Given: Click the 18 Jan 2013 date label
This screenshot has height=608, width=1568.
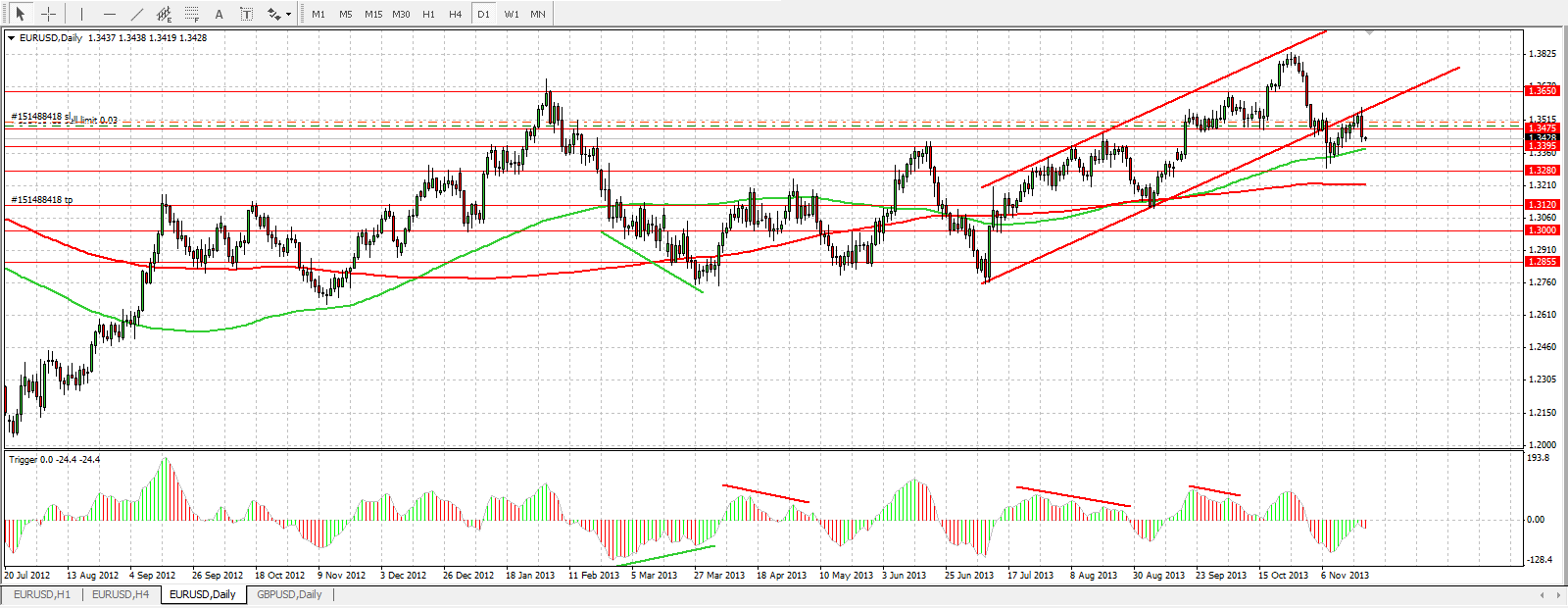Looking at the screenshot, I should pos(529,576).
